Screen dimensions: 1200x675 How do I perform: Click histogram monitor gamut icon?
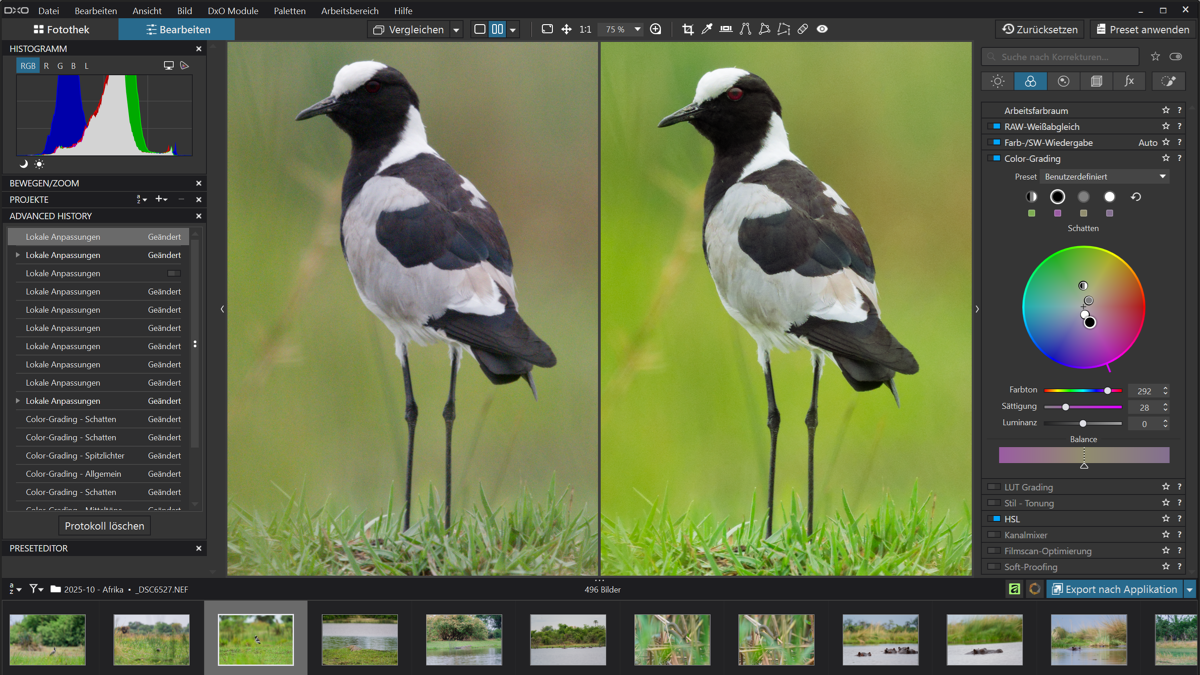point(169,66)
